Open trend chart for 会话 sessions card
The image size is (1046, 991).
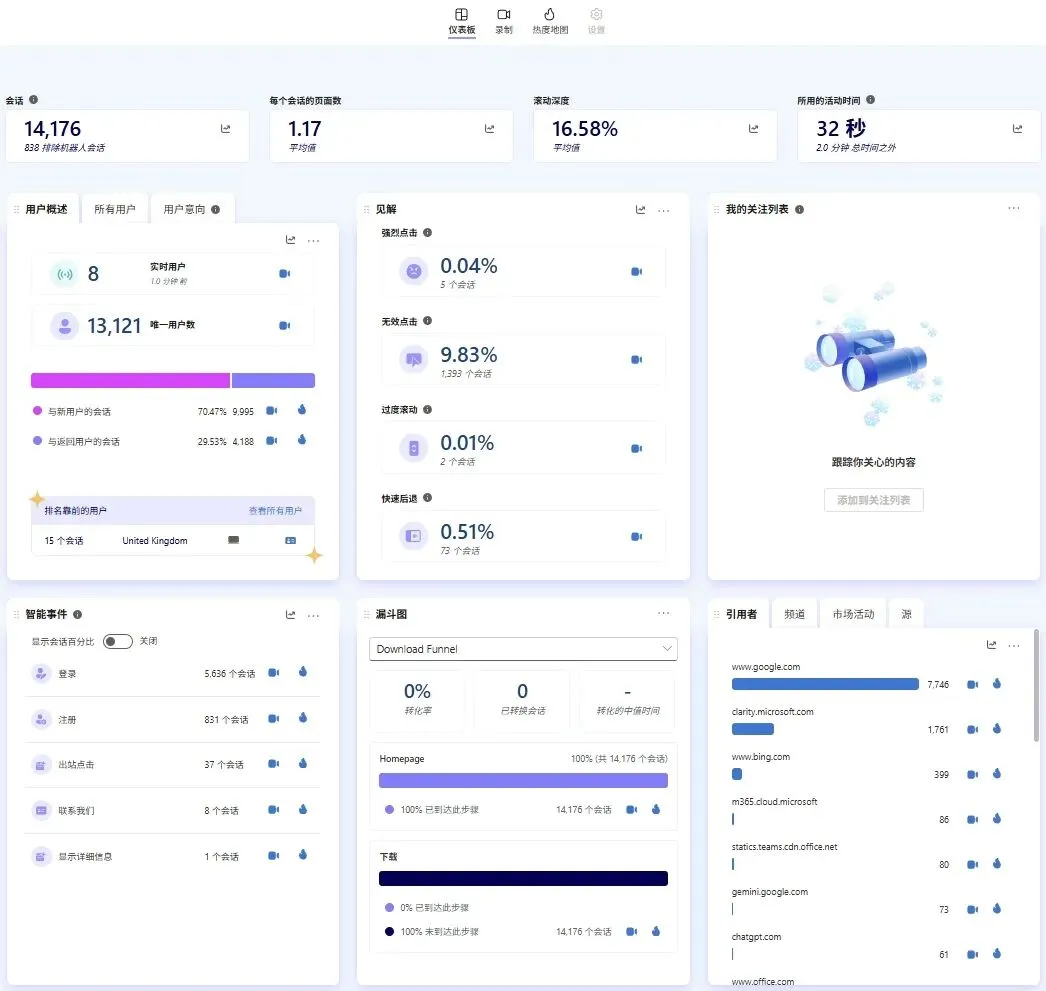tap(225, 129)
